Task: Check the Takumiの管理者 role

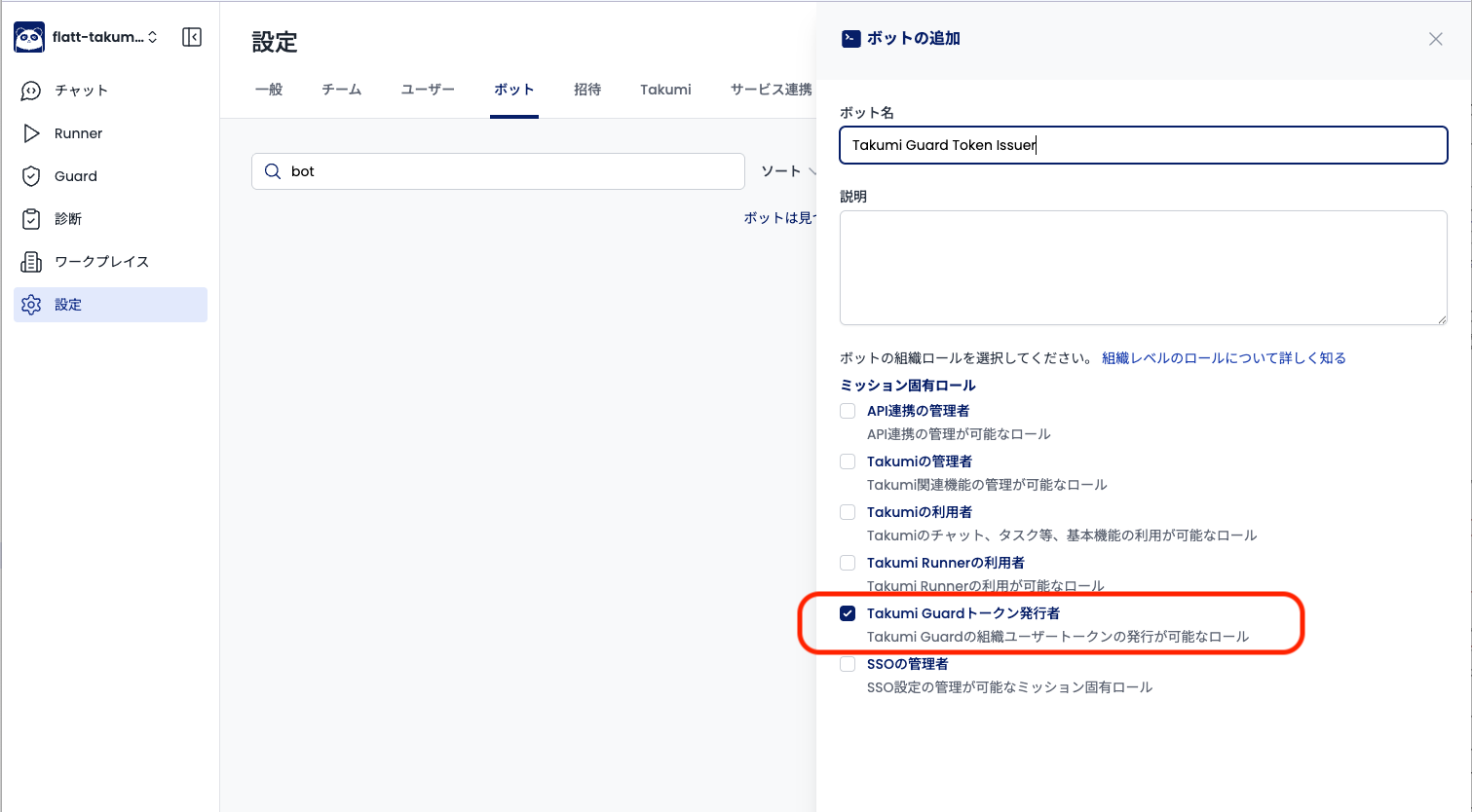Action: (x=848, y=461)
